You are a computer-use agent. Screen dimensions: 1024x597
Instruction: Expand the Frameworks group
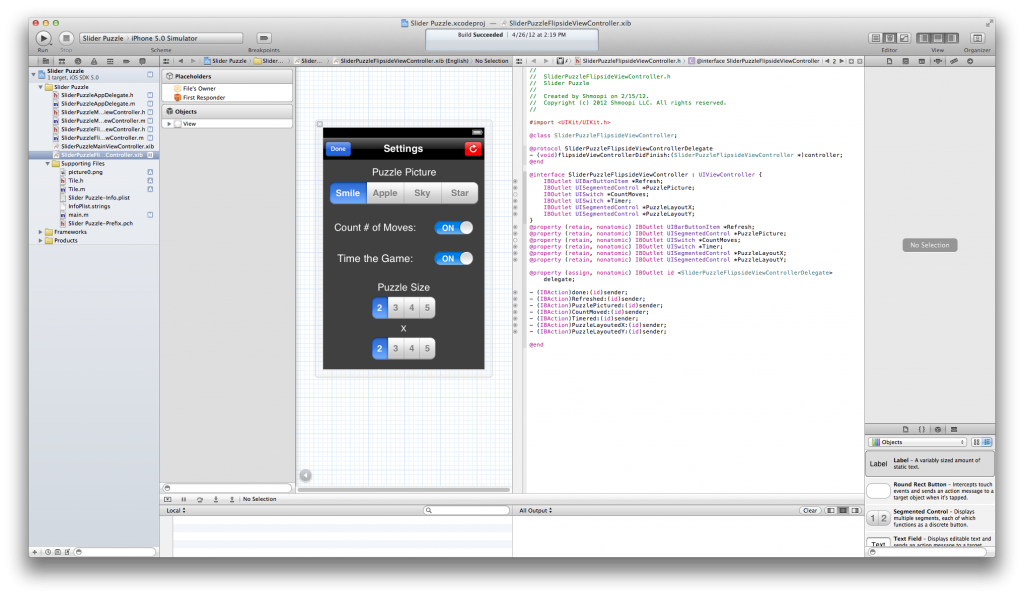[x=40, y=232]
